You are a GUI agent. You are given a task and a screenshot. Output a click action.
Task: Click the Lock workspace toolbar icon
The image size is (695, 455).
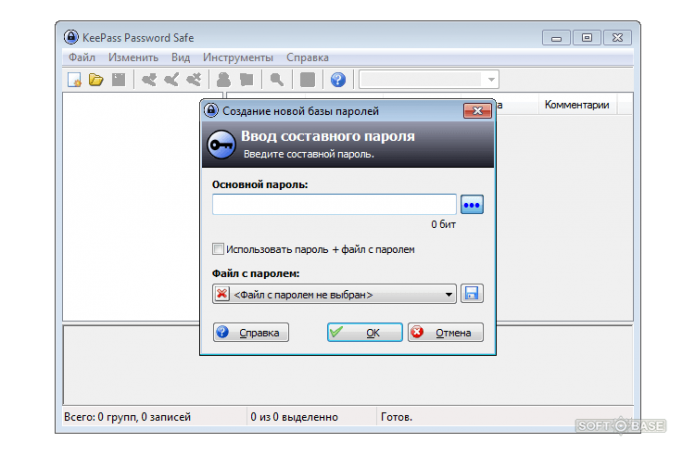(x=308, y=80)
